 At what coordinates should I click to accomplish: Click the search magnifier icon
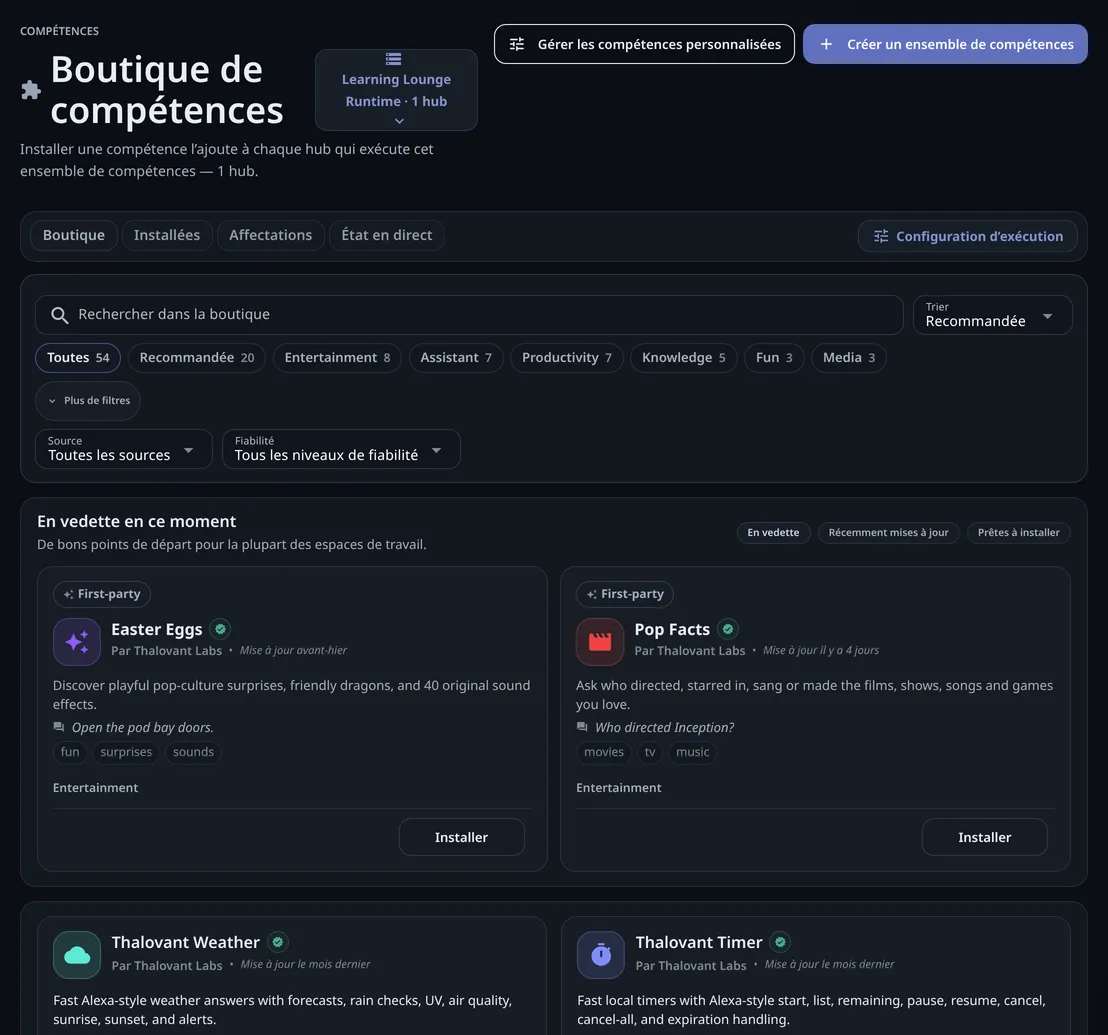point(60,315)
